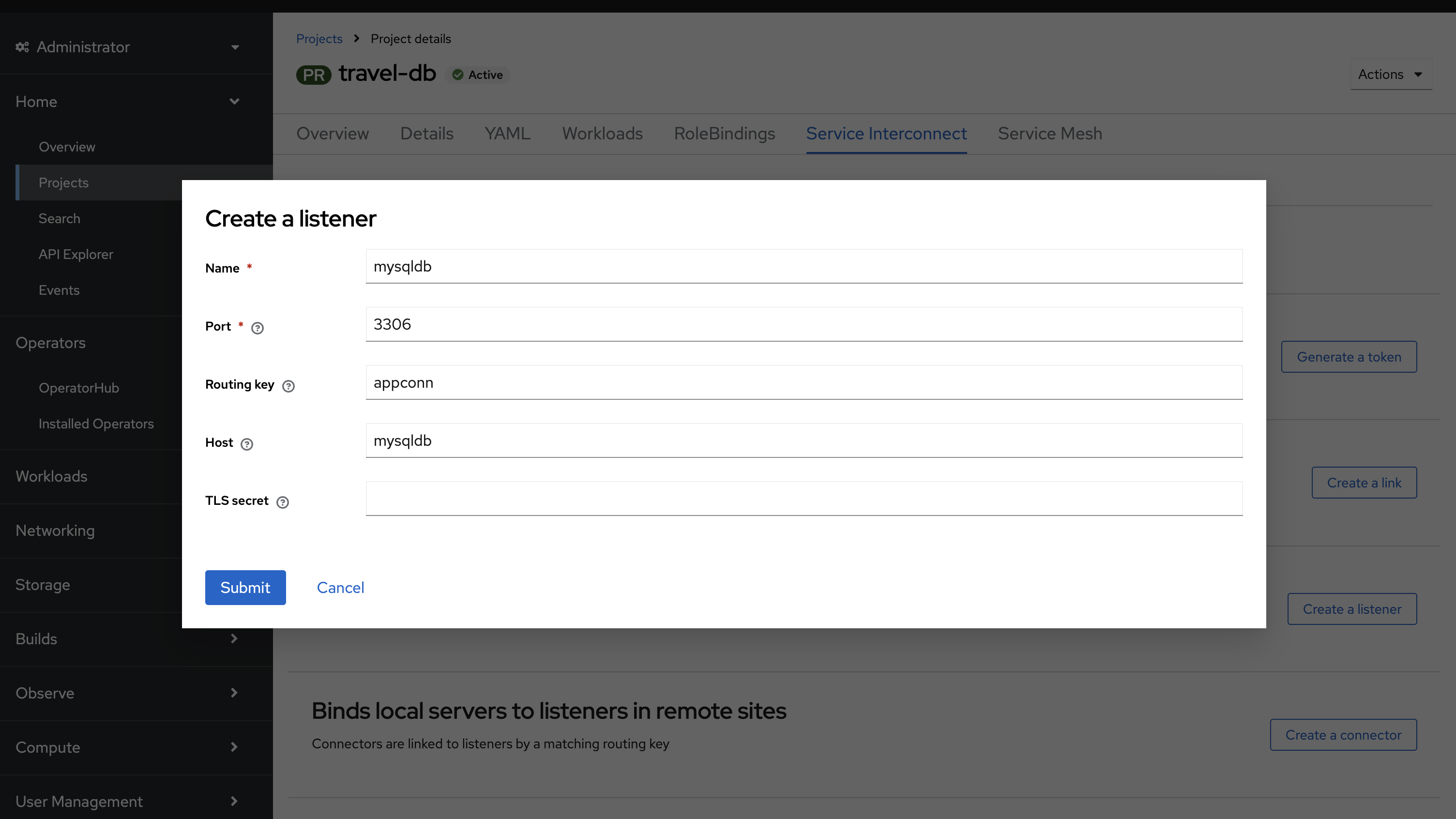Open API Explorer in the sidebar
This screenshot has width=1456, height=819.
pyautogui.click(x=76, y=254)
